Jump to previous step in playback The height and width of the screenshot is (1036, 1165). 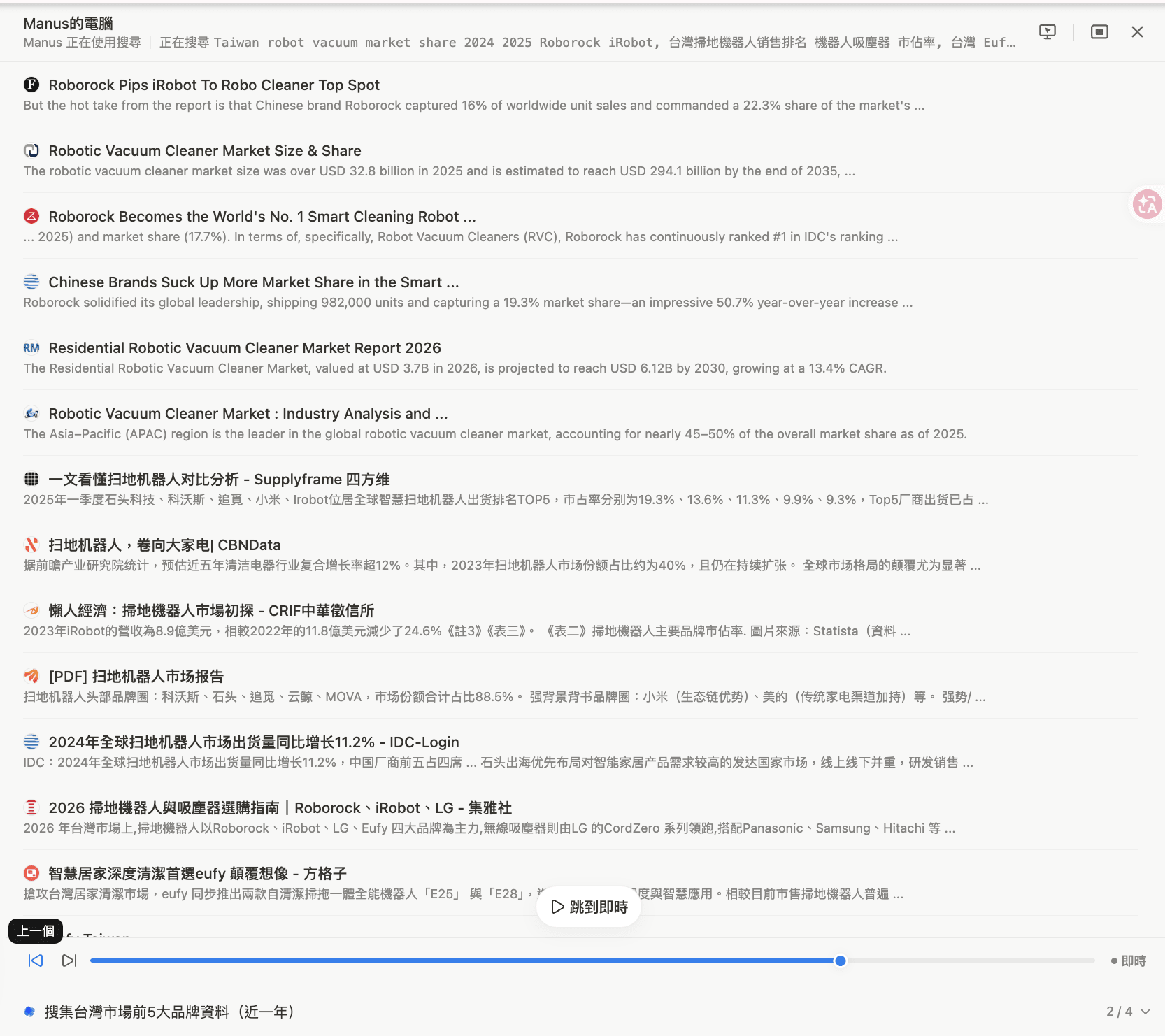(36, 961)
